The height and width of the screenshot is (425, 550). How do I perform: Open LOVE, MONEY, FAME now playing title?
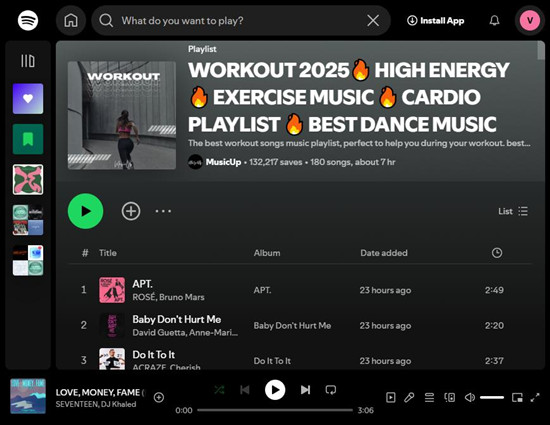point(100,392)
